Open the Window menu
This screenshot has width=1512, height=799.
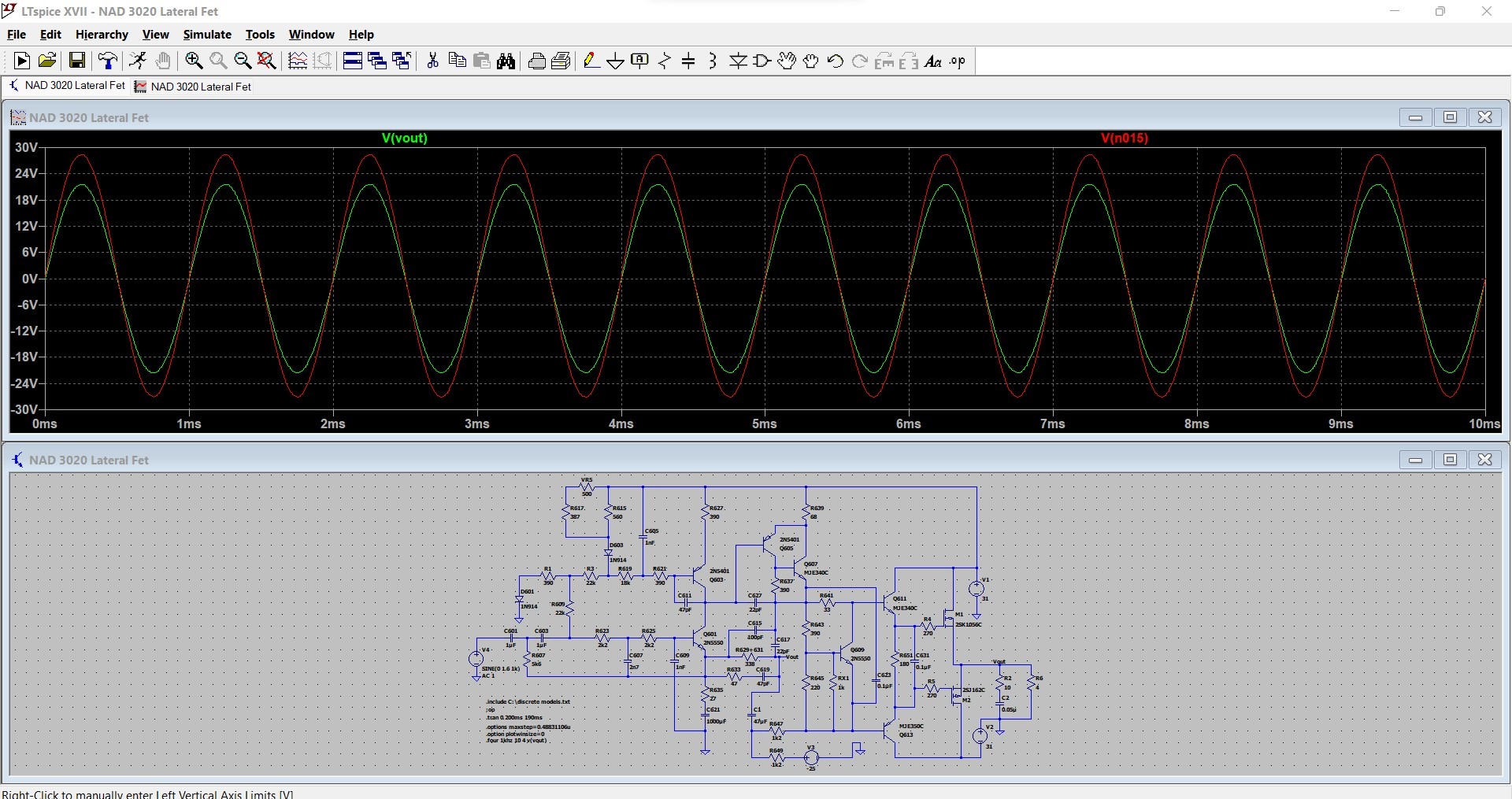coord(311,35)
